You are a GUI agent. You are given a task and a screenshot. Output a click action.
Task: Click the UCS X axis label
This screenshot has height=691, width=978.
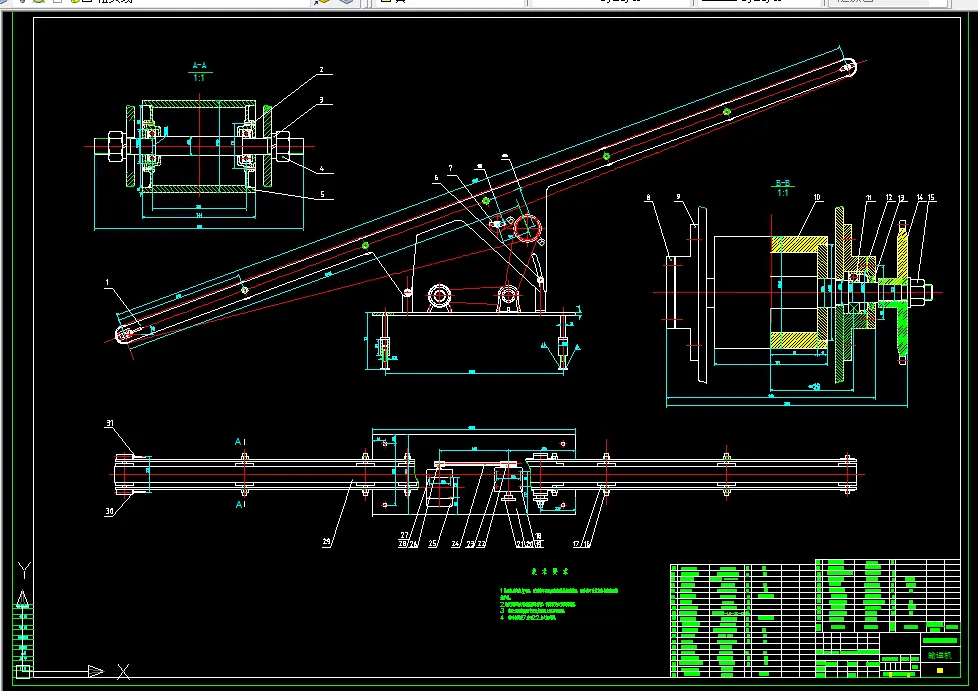(x=123, y=672)
